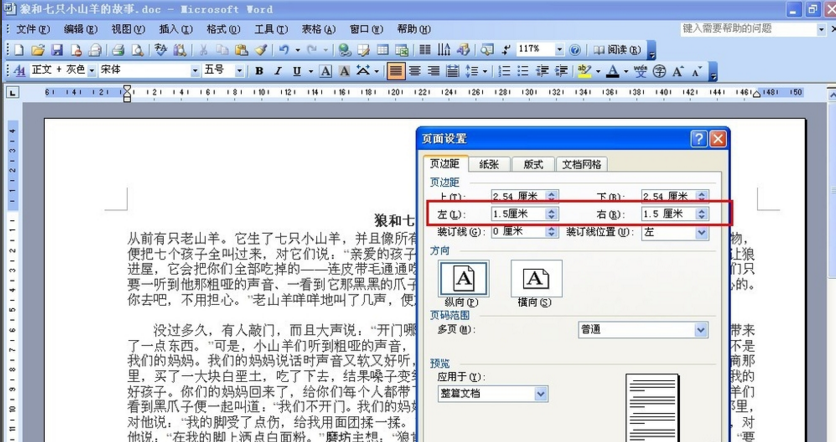Start a numbered list

point(504,70)
